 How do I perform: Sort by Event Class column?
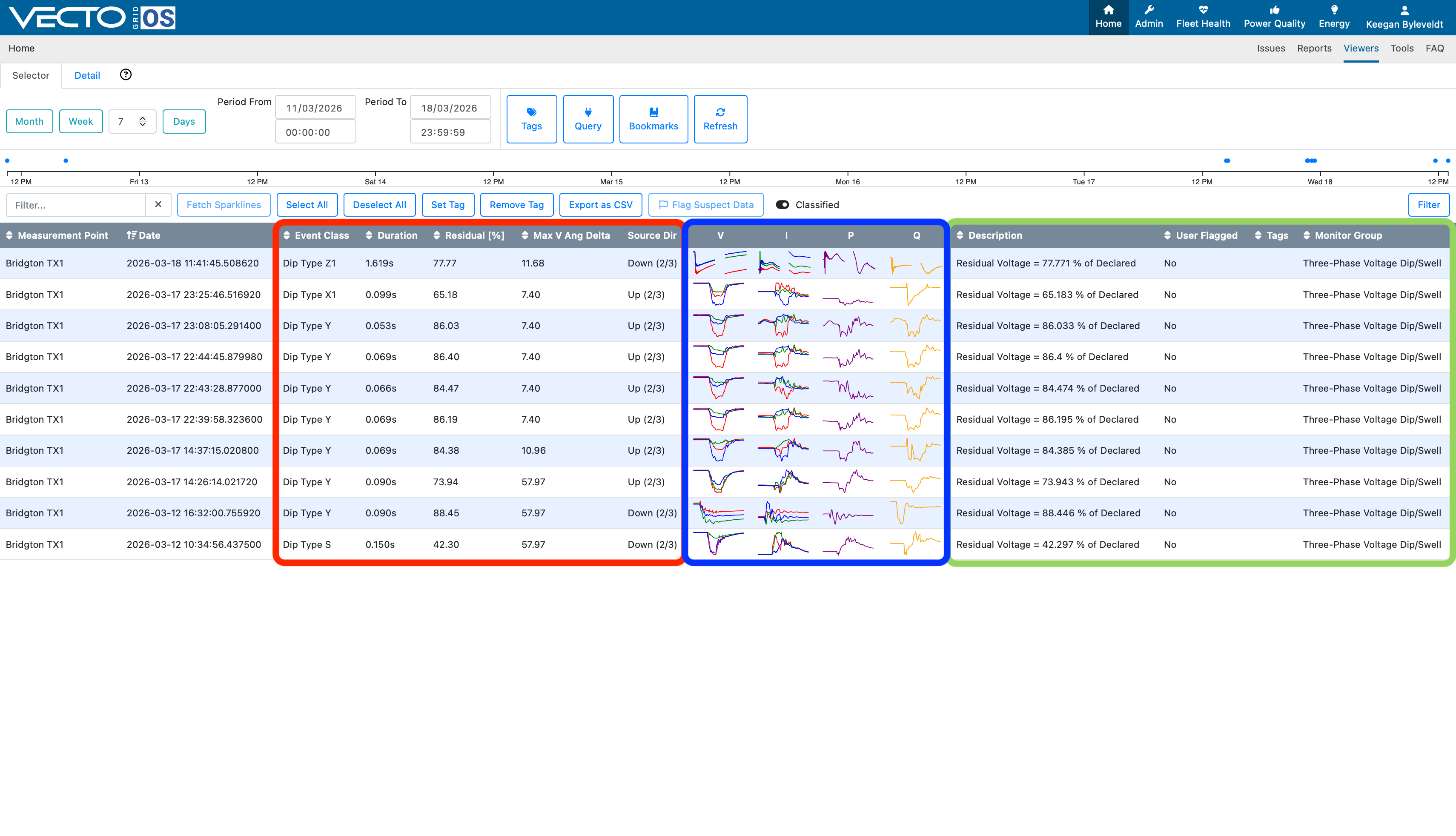click(x=316, y=235)
